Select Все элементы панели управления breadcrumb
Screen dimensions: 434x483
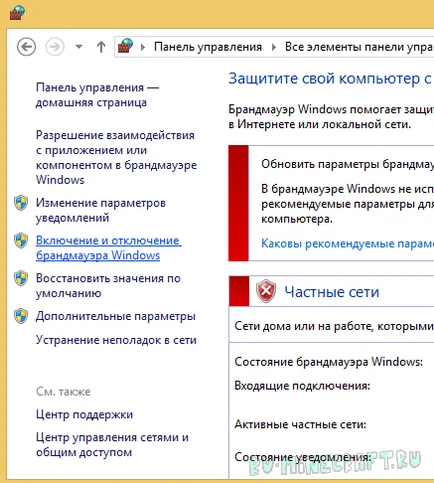[359, 47]
